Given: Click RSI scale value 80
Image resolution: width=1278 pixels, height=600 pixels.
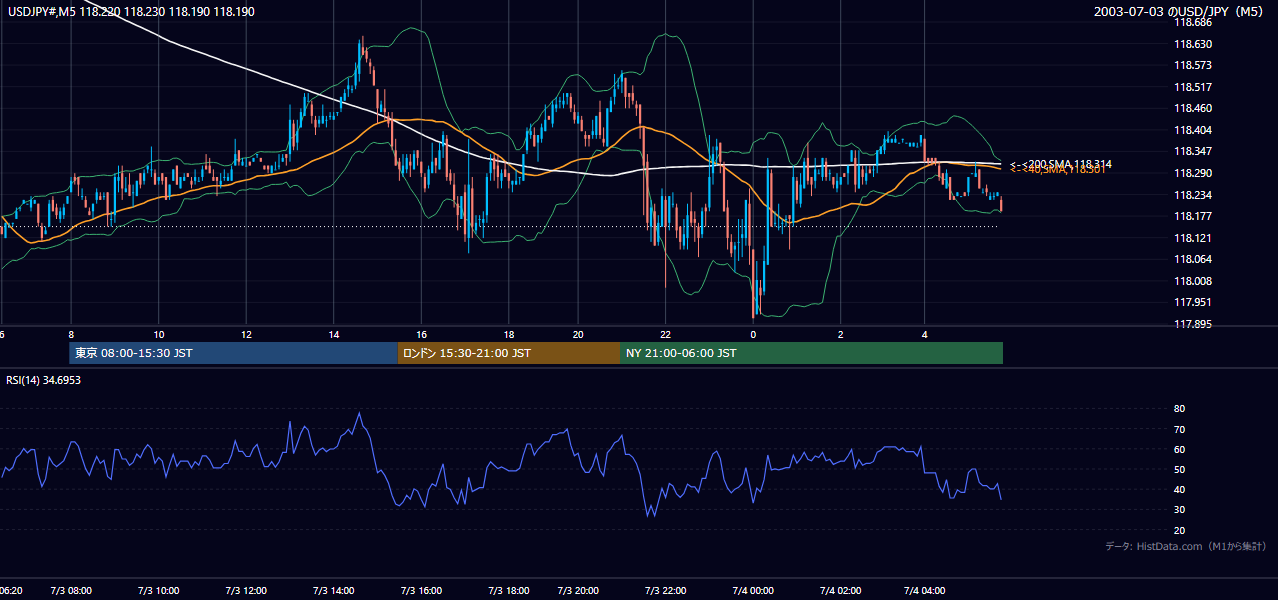Looking at the screenshot, I should (x=1179, y=409).
